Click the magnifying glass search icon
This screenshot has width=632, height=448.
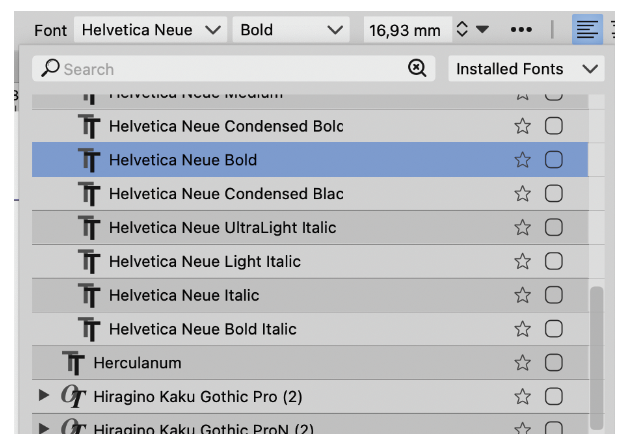50,68
